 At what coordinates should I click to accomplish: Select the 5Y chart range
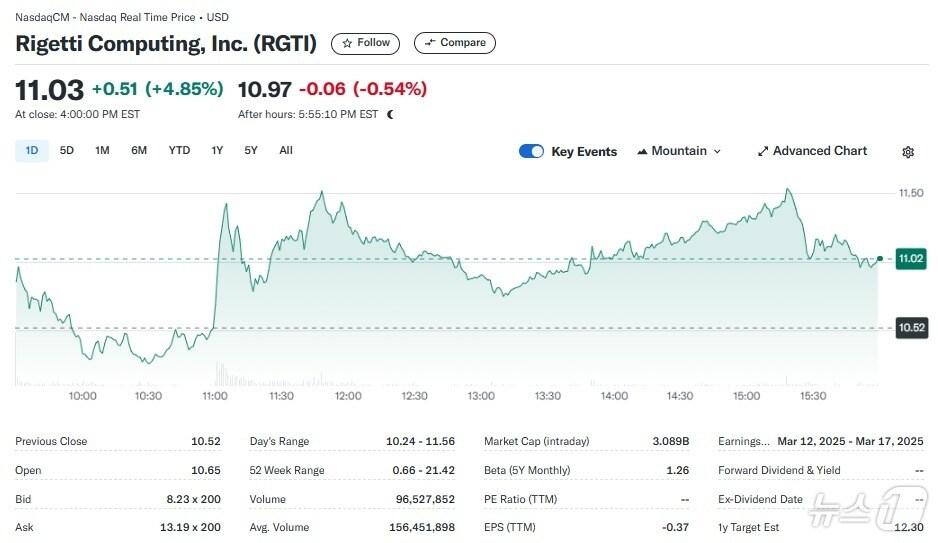pos(251,150)
